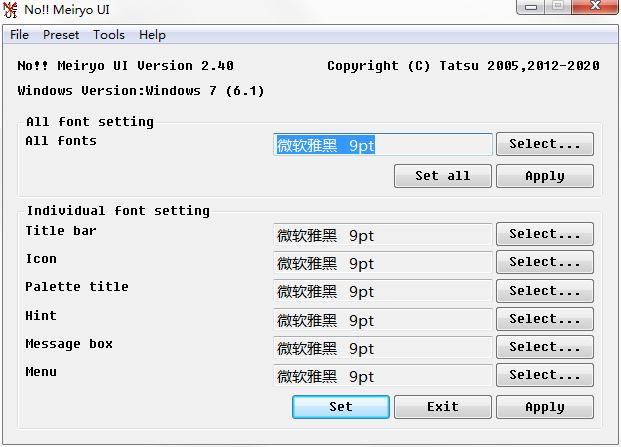Click the Title bar font field
This screenshot has height=447, width=621.
pyautogui.click(x=382, y=235)
